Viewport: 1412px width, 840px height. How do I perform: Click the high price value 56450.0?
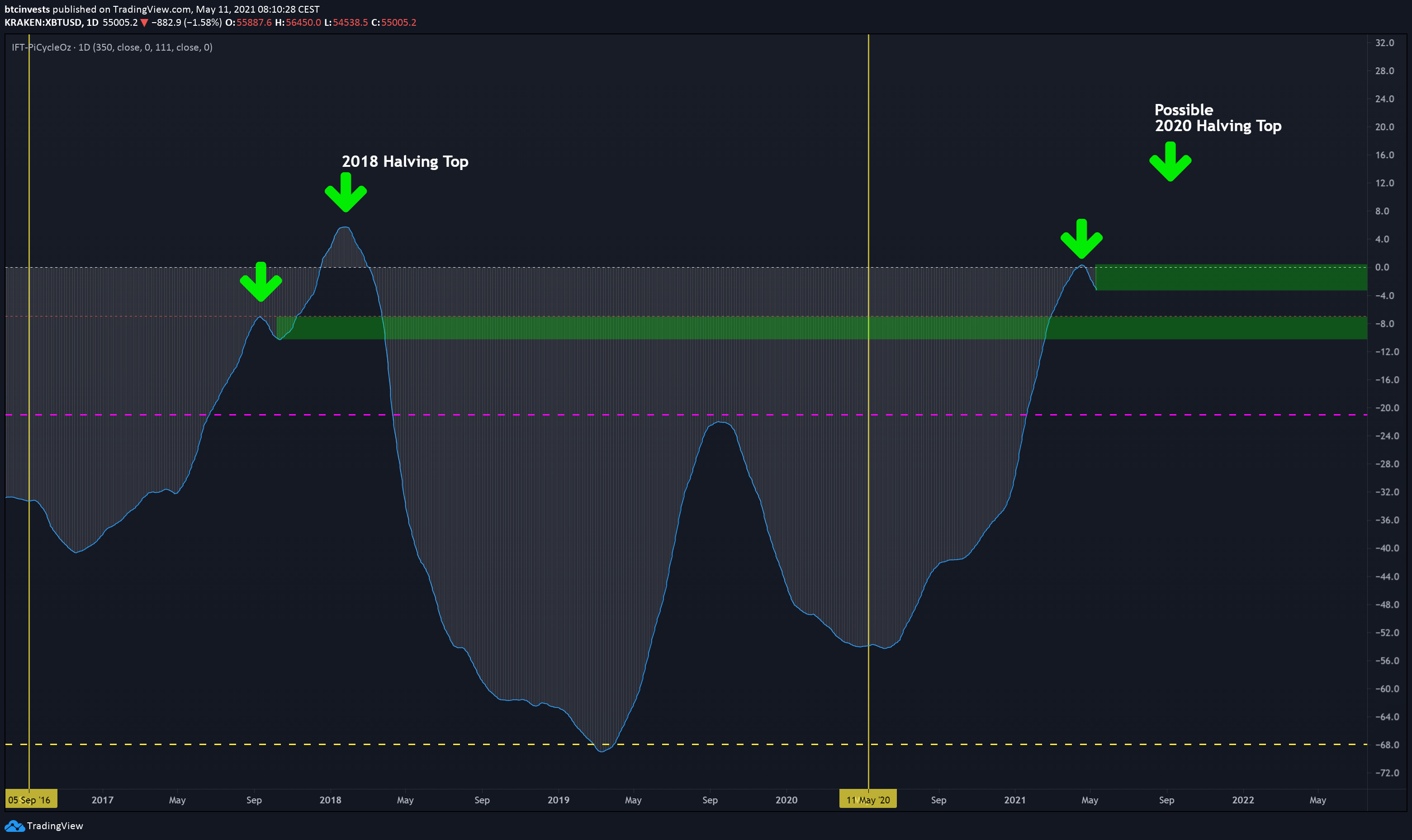[303, 23]
